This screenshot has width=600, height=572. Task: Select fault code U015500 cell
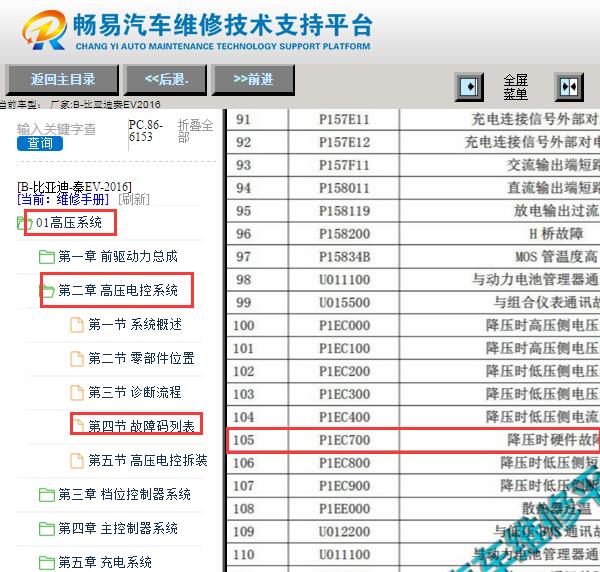[x=344, y=303]
